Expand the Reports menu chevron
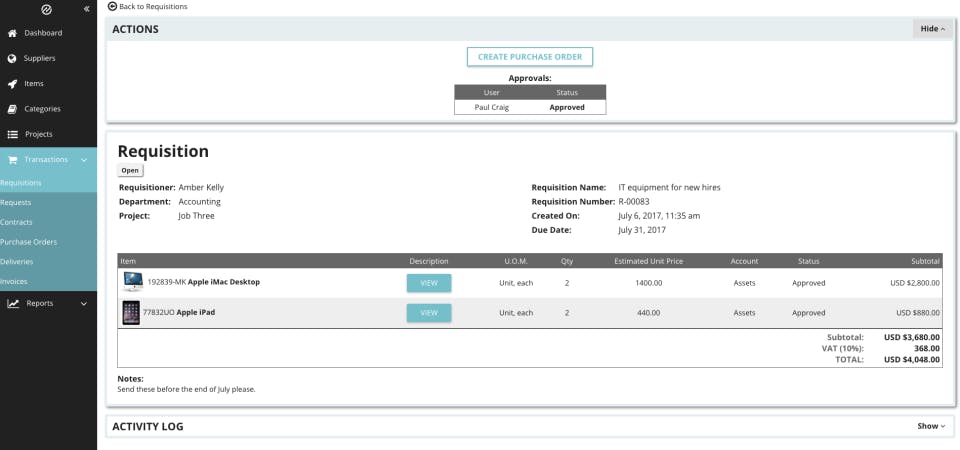The width and height of the screenshot is (960, 450). point(84,304)
